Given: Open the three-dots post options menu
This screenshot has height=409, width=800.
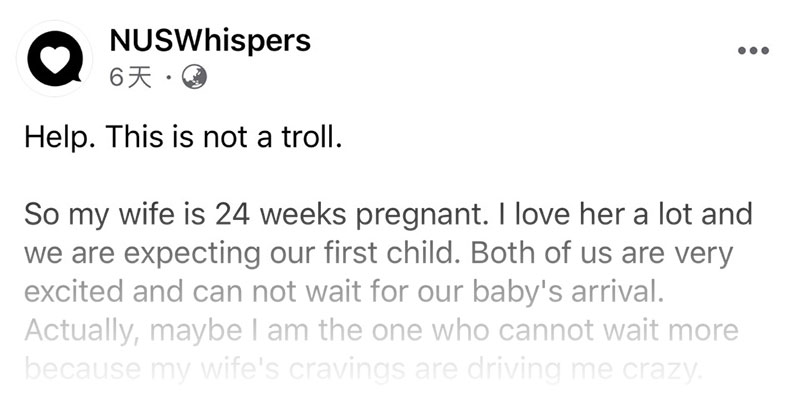Looking at the screenshot, I should tap(753, 50).
